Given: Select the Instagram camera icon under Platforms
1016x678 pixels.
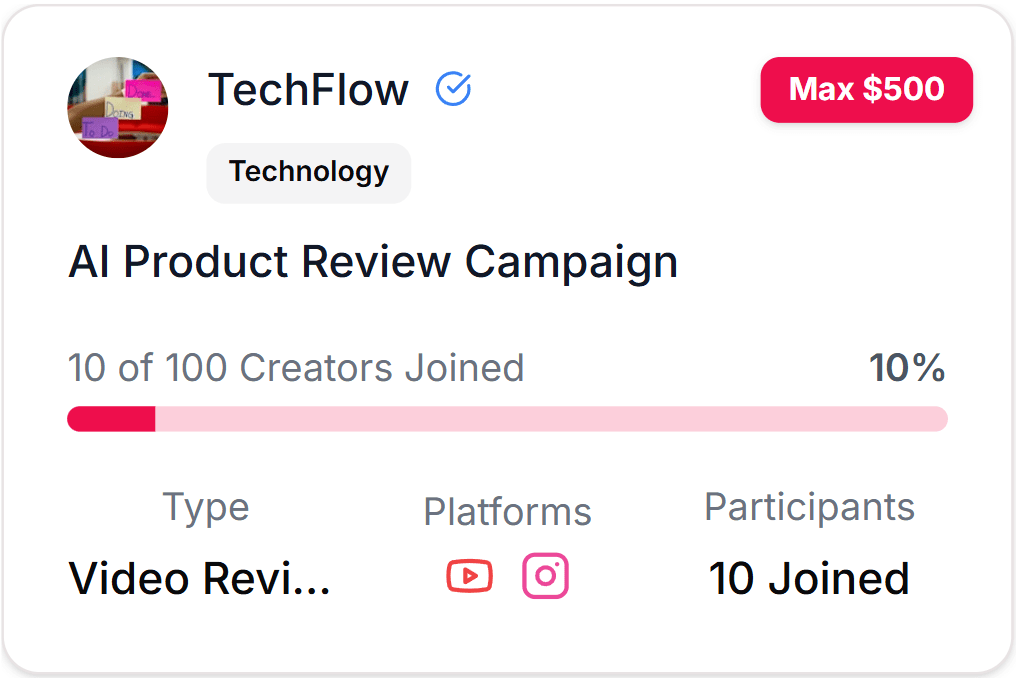Looking at the screenshot, I should pyautogui.click(x=545, y=576).
